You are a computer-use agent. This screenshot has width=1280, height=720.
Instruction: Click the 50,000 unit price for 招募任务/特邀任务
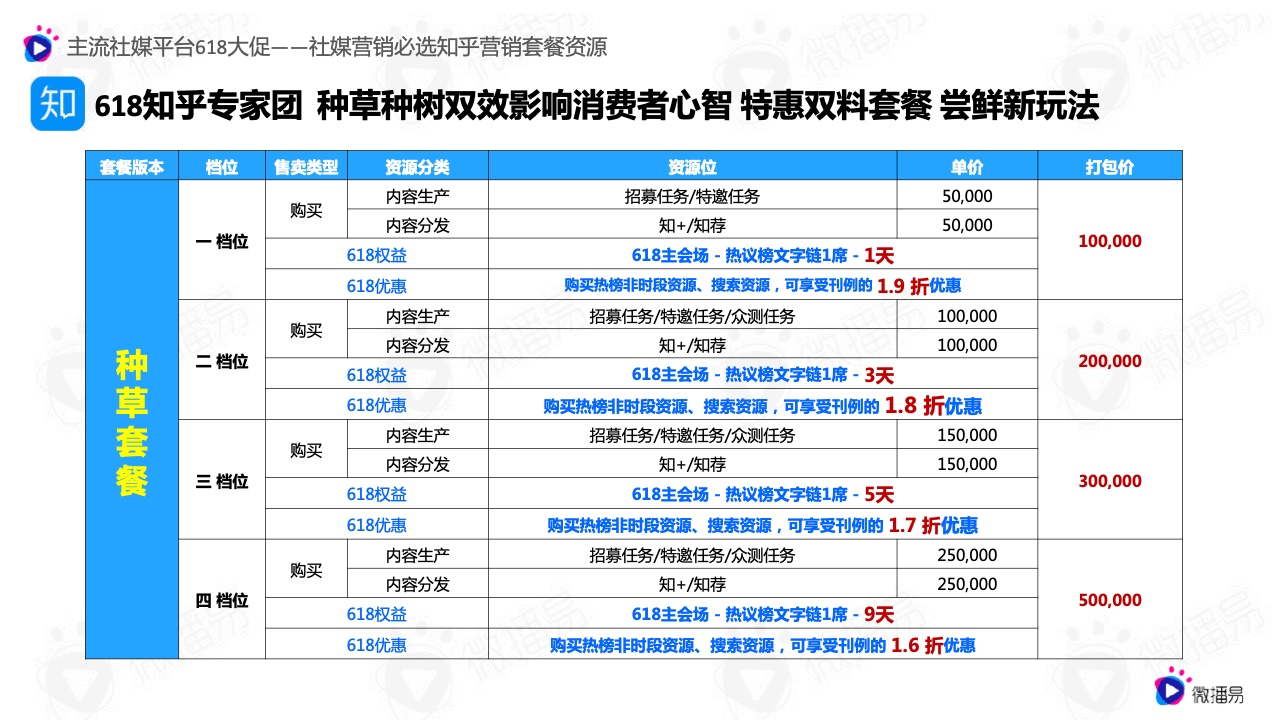[967, 196]
